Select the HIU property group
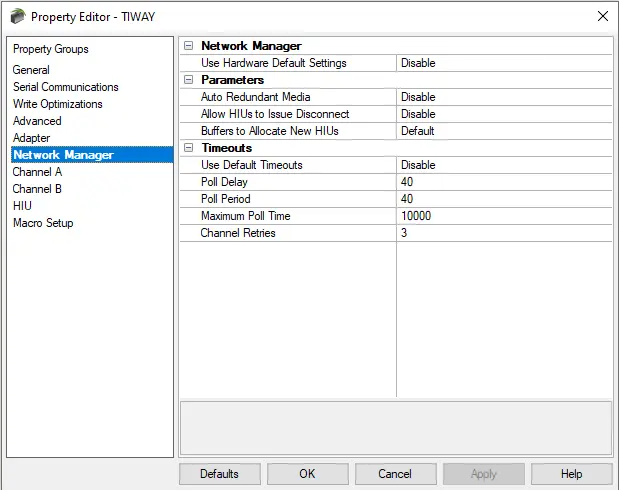Image resolution: width=619 pixels, height=490 pixels. 22,206
